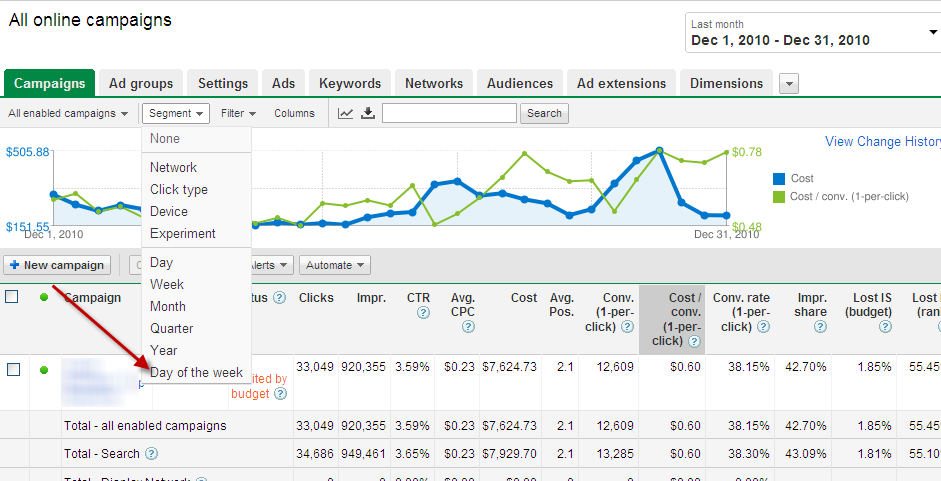
Task: Click the 'Total - all enabled campaigns' row label
Action: click(x=145, y=426)
